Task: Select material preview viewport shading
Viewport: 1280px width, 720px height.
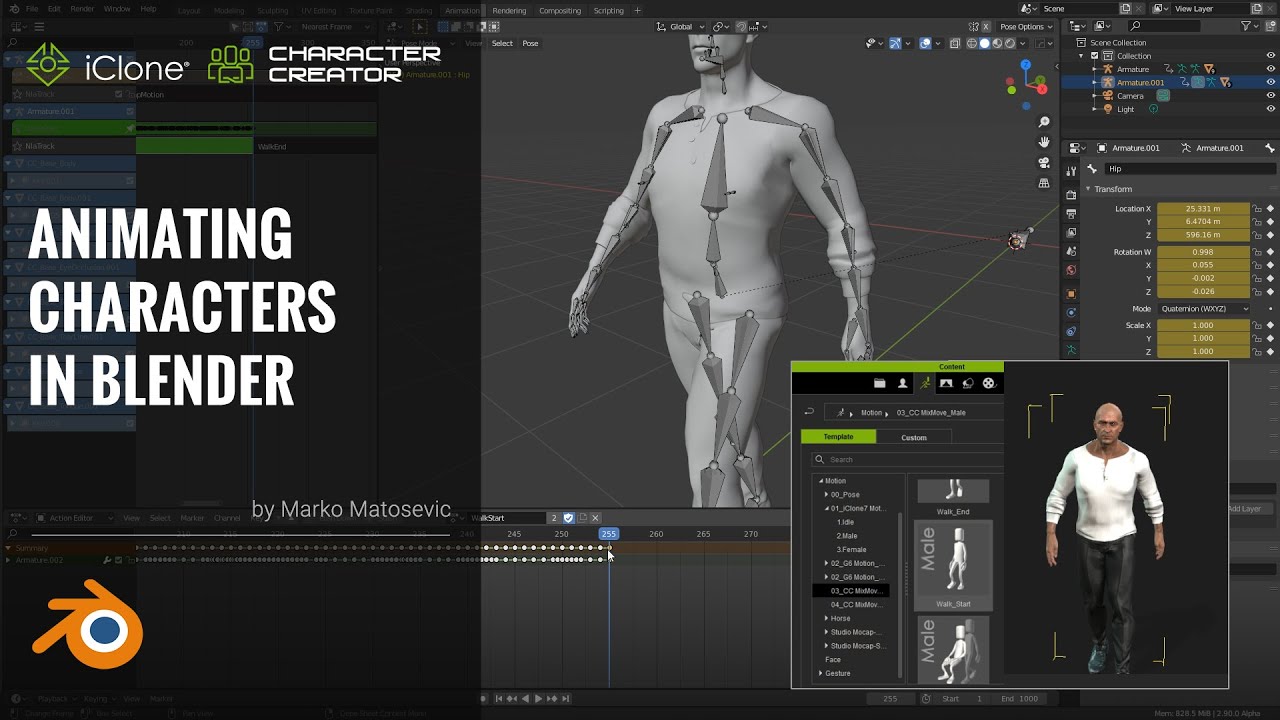Action: pyautogui.click(x=997, y=43)
